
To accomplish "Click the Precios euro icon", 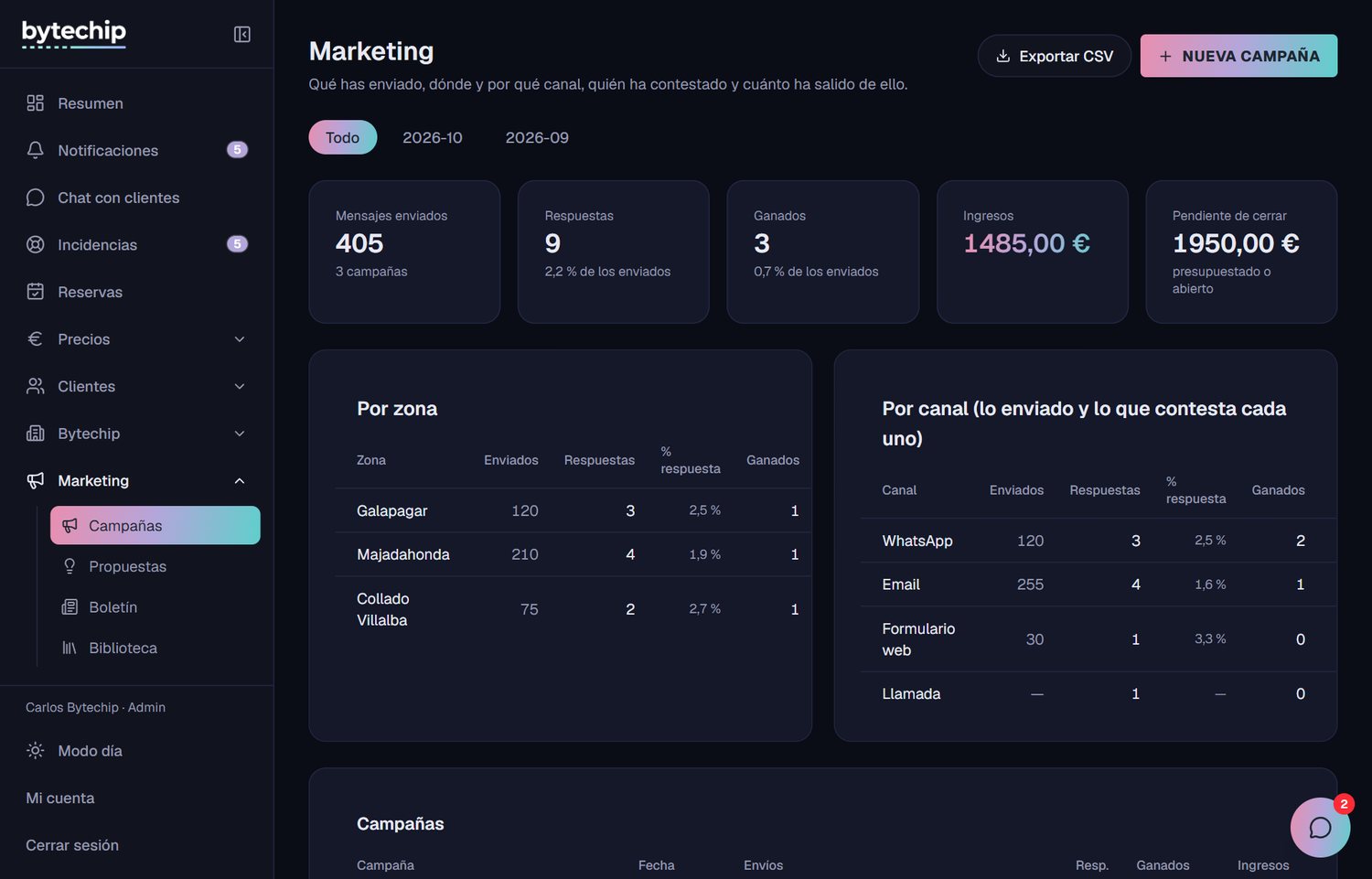I will click(36, 338).
